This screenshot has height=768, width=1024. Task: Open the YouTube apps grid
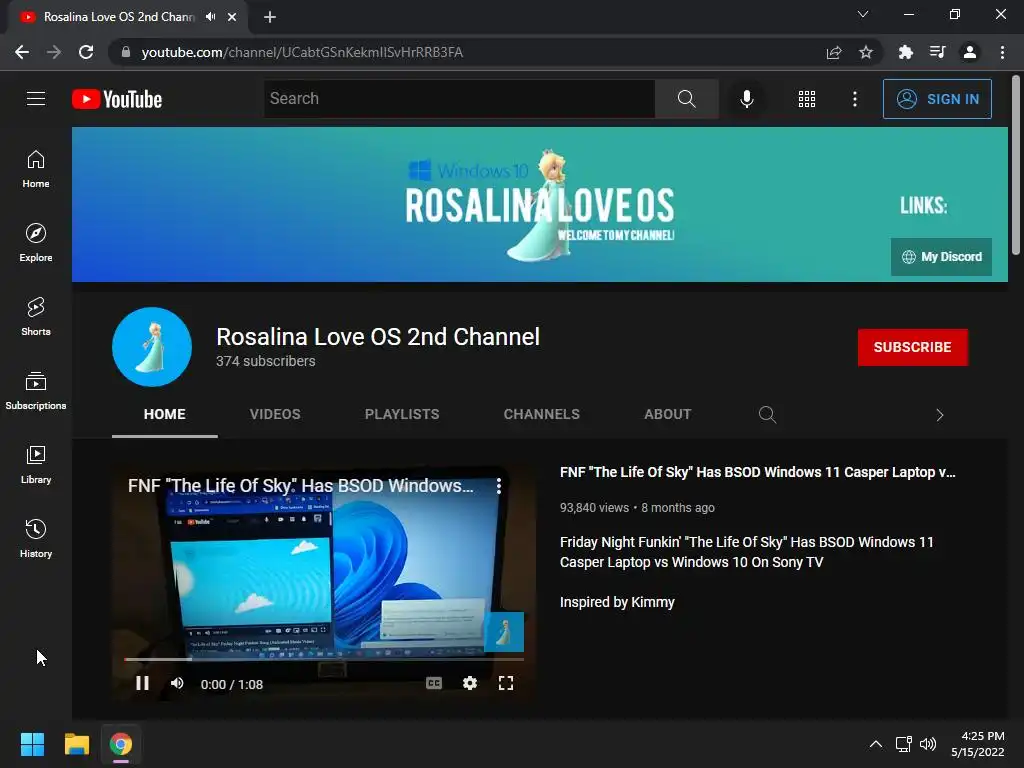807,99
